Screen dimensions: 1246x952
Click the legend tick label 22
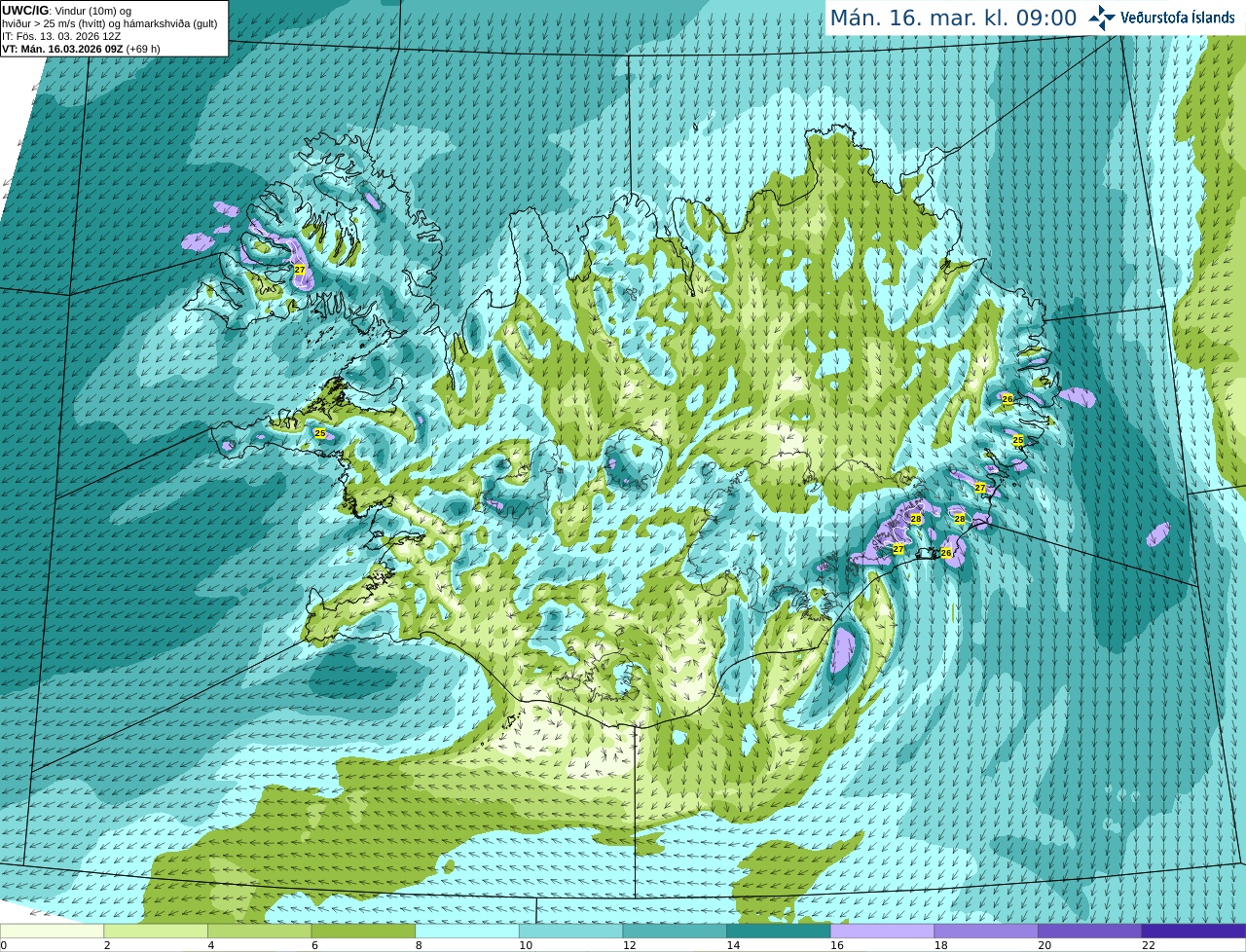(x=1149, y=945)
